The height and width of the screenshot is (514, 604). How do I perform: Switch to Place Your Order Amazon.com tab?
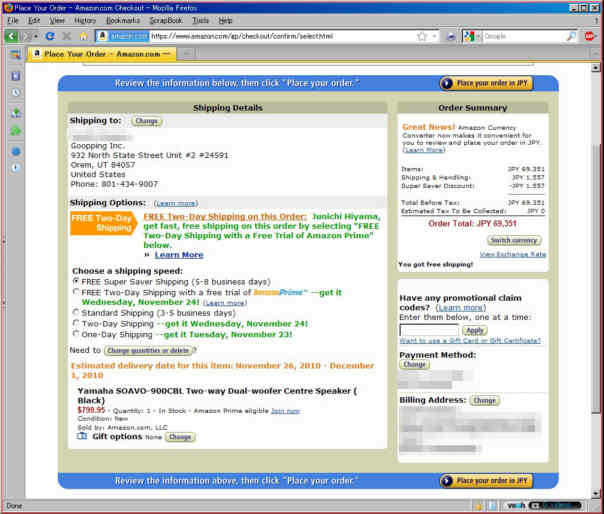pos(102,54)
